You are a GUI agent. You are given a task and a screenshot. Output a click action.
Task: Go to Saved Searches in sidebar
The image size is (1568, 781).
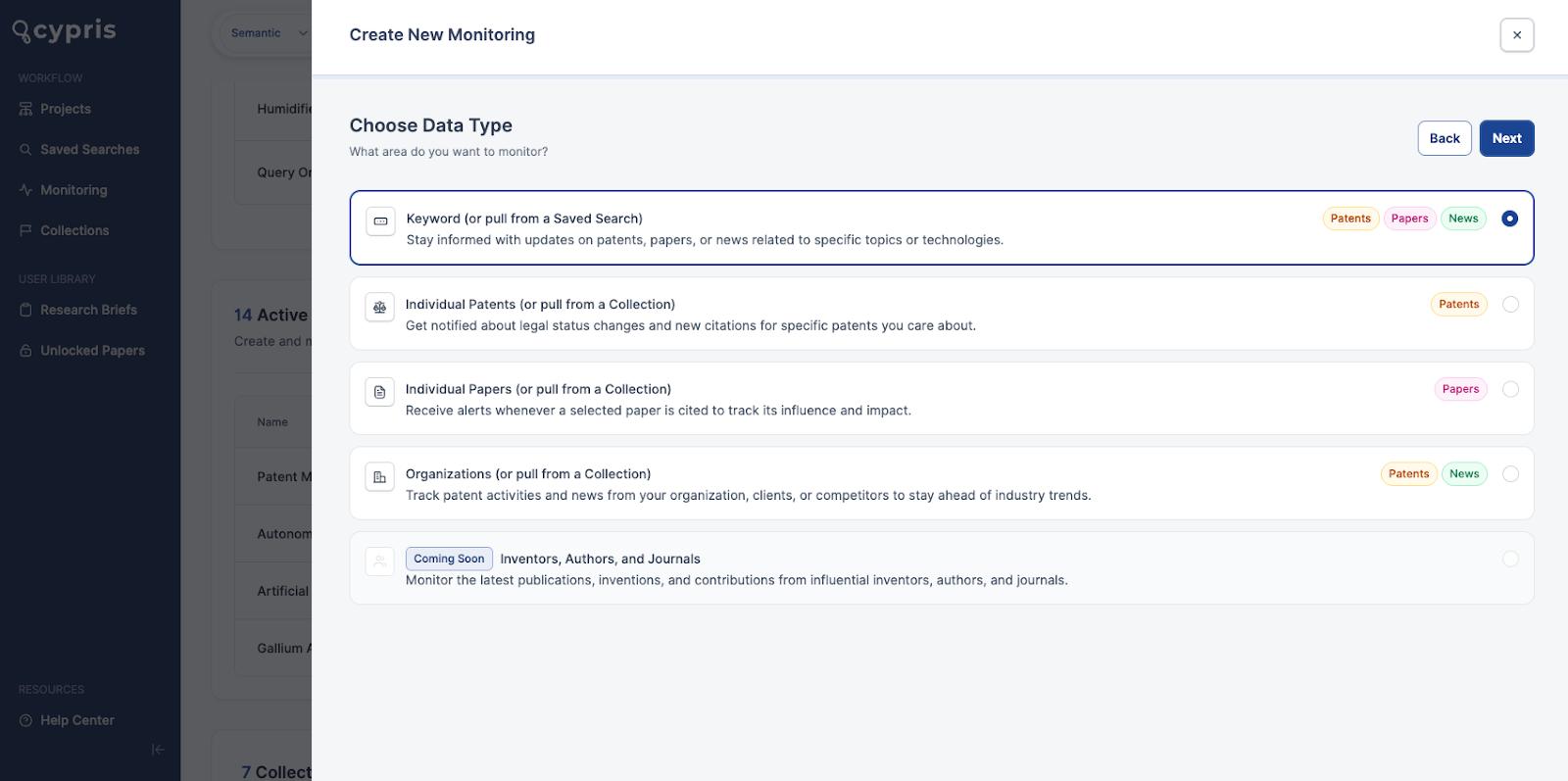point(89,150)
